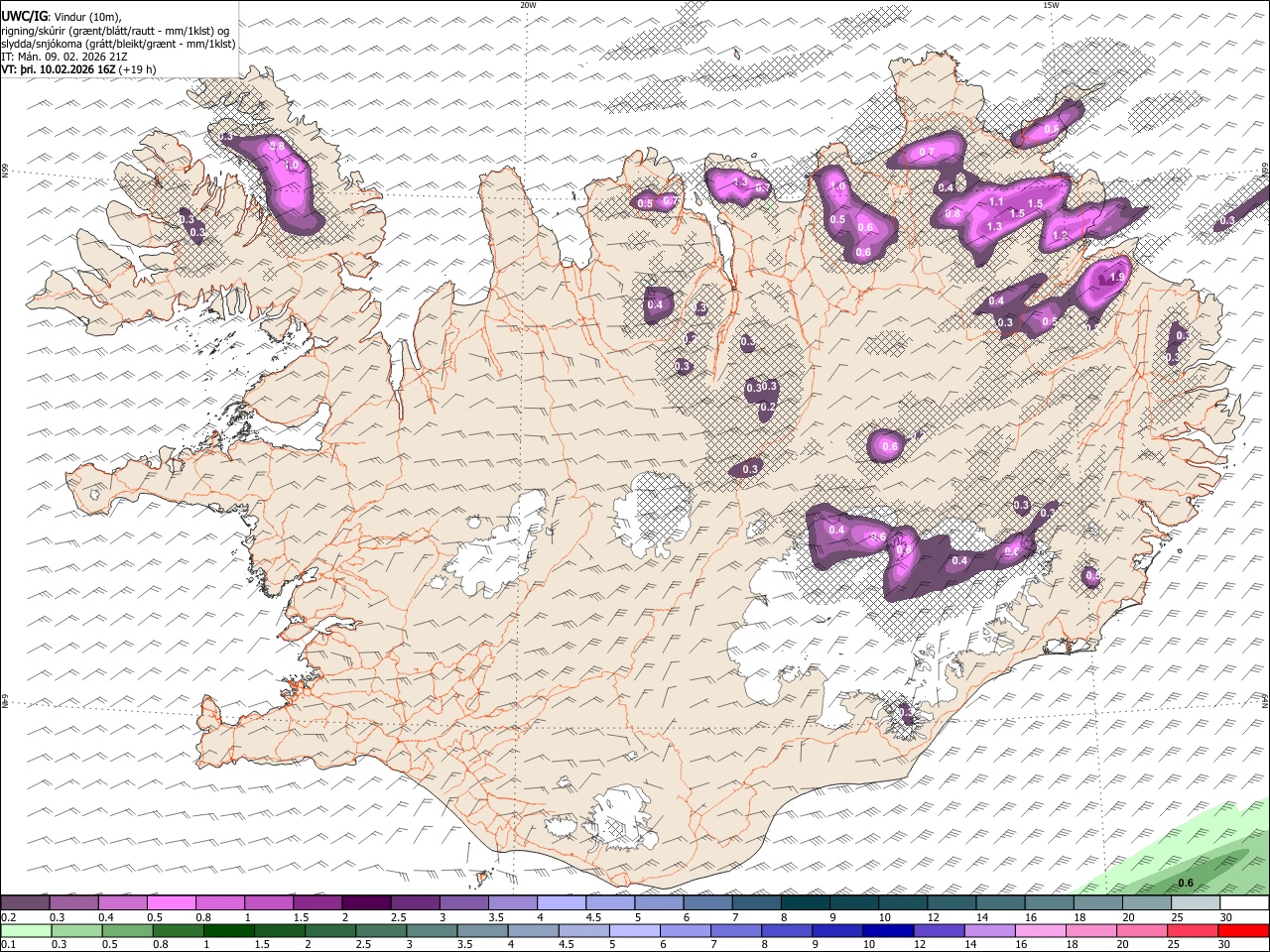
Task: Click the dark teal swatch at 8 in upper legend
Action: 805,903
